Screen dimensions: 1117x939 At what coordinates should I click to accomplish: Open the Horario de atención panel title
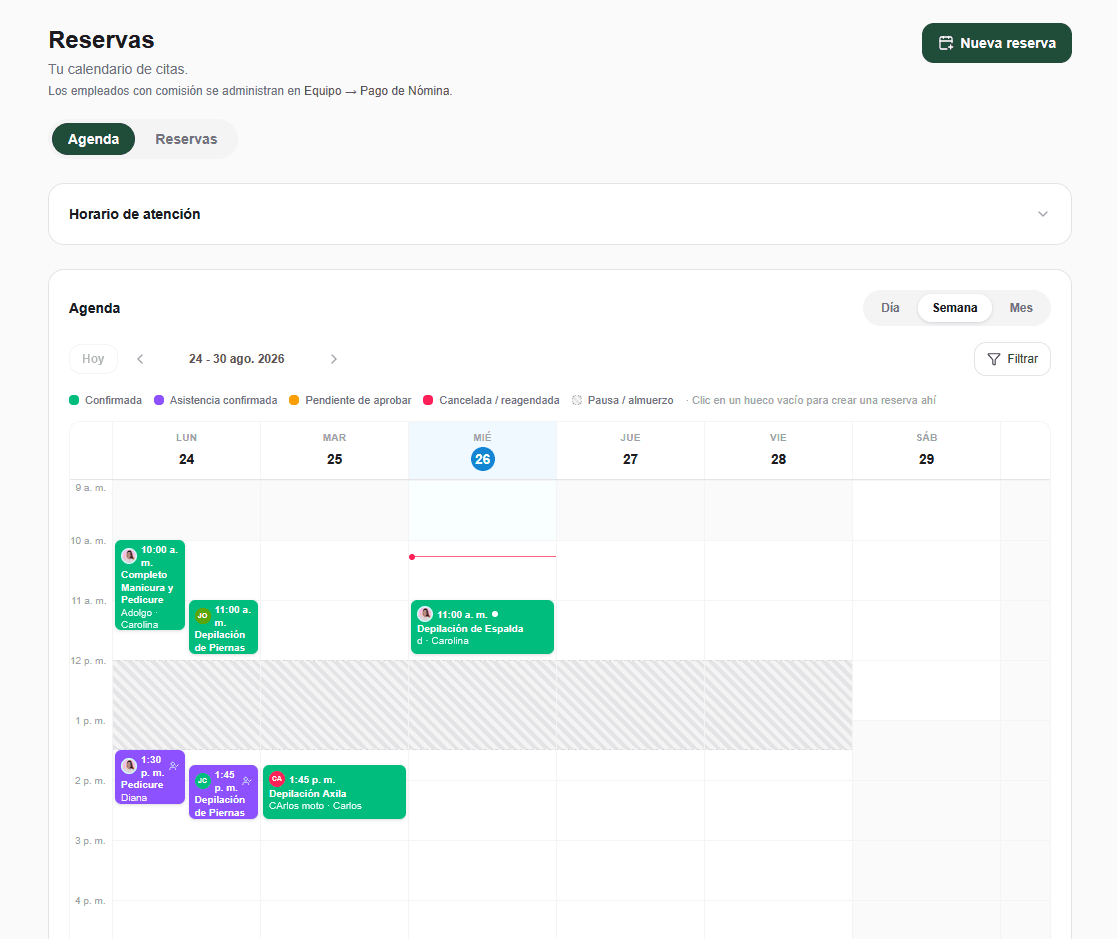tap(135, 214)
